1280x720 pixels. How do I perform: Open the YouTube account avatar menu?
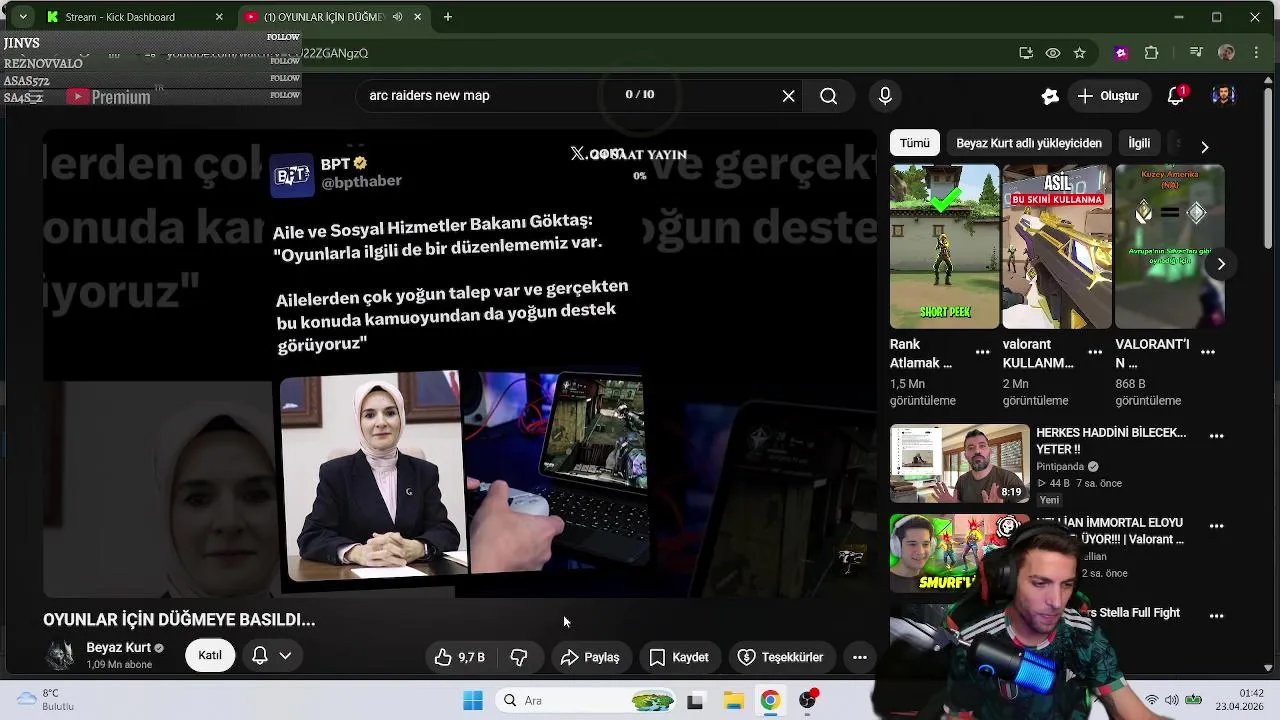tap(1223, 96)
